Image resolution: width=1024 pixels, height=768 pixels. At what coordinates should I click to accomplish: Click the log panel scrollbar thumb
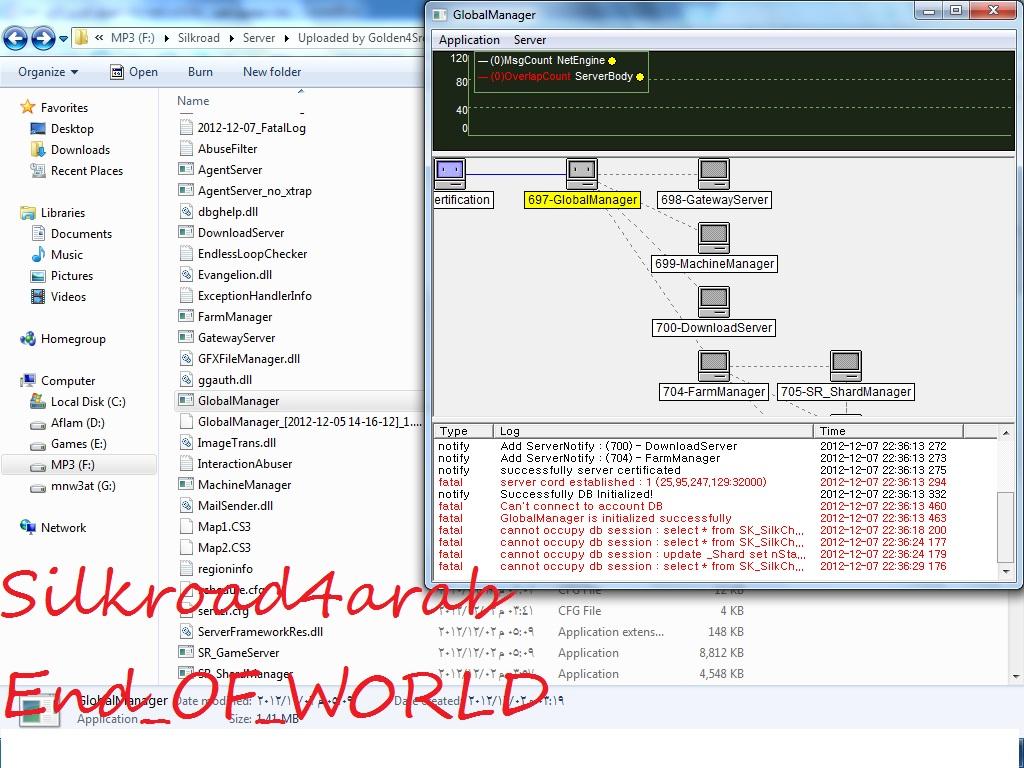tap(1006, 527)
